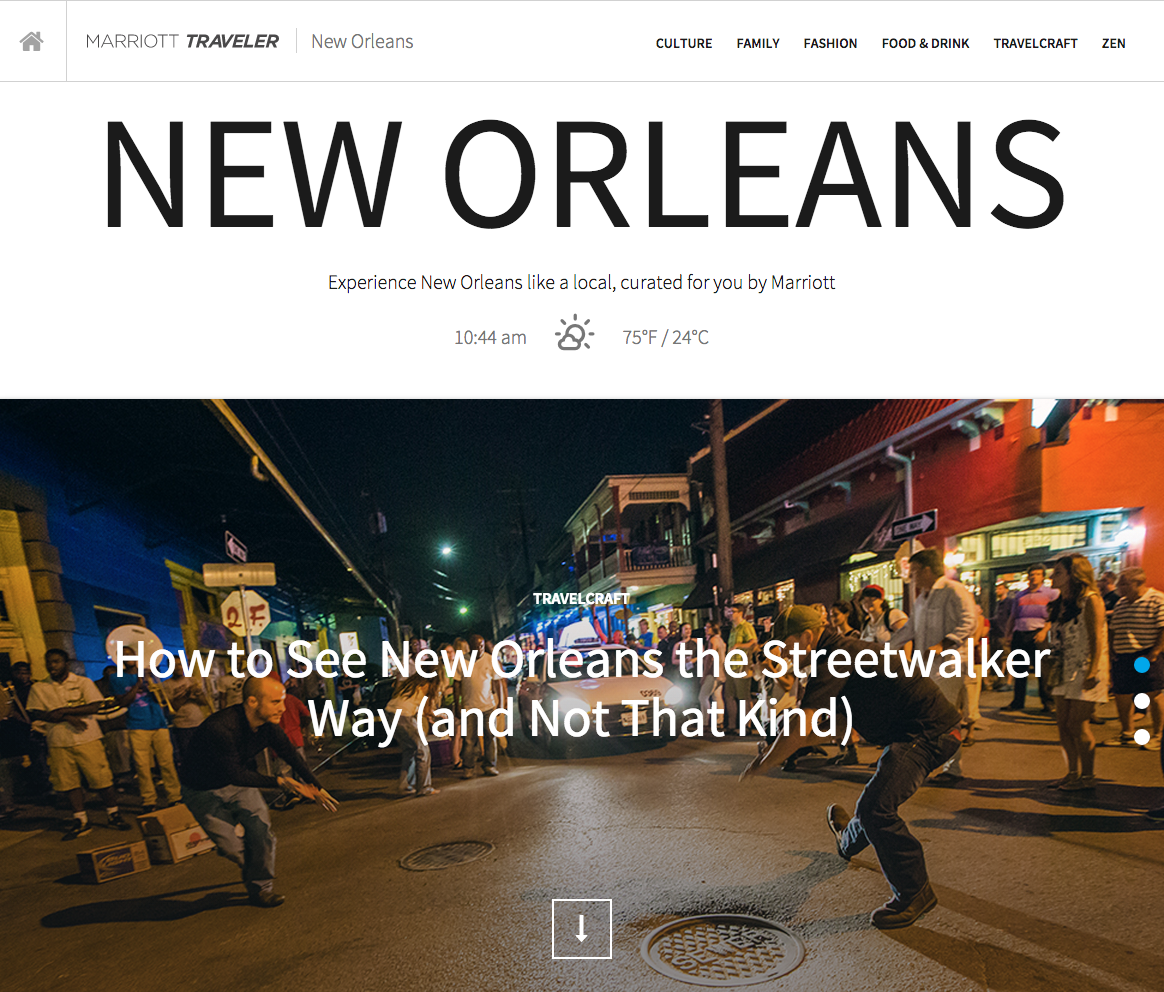Click the large NEW ORLEANS title

click(x=584, y=174)
